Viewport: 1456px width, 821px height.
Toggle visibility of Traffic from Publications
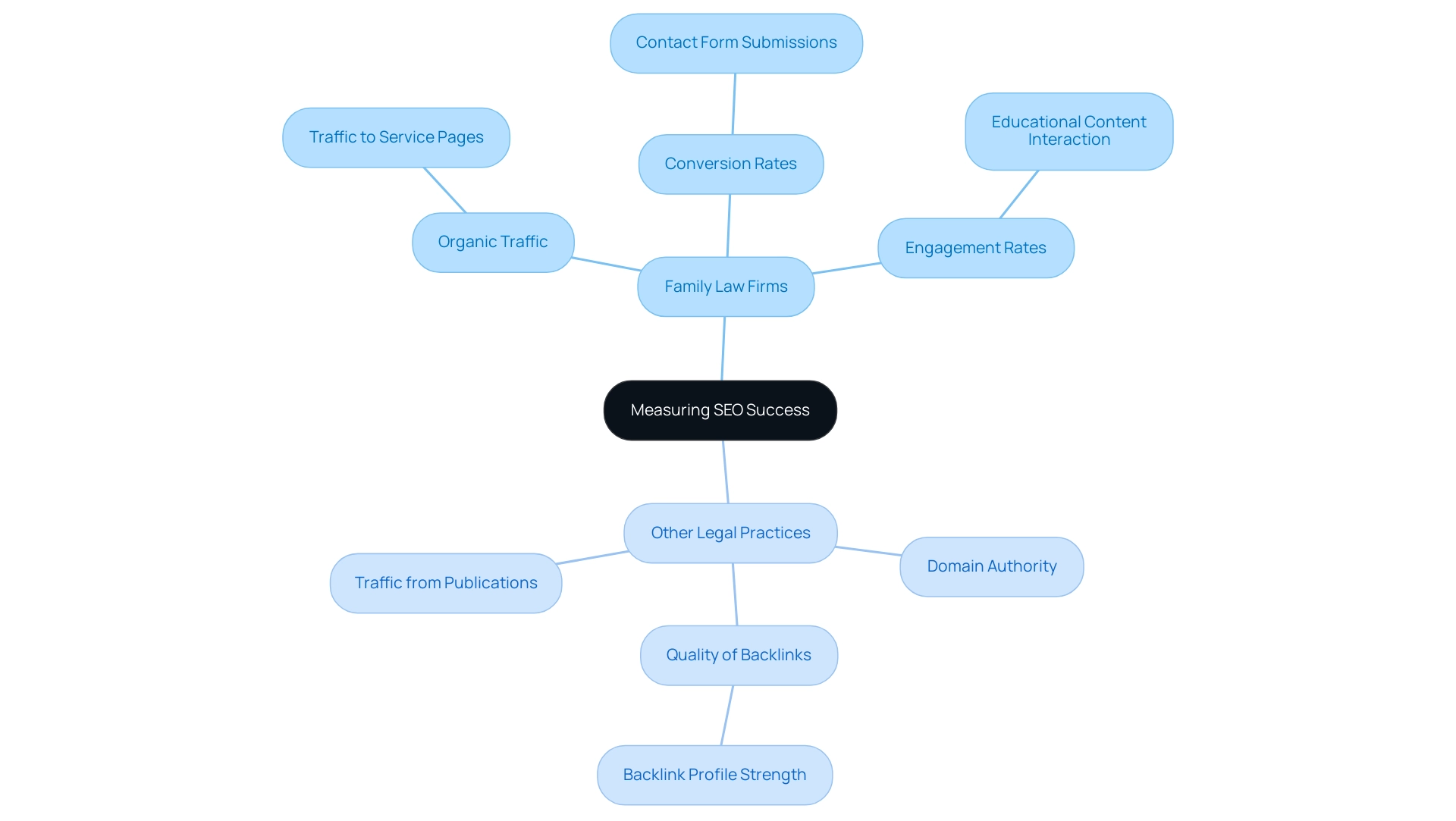tap(446, 582)
